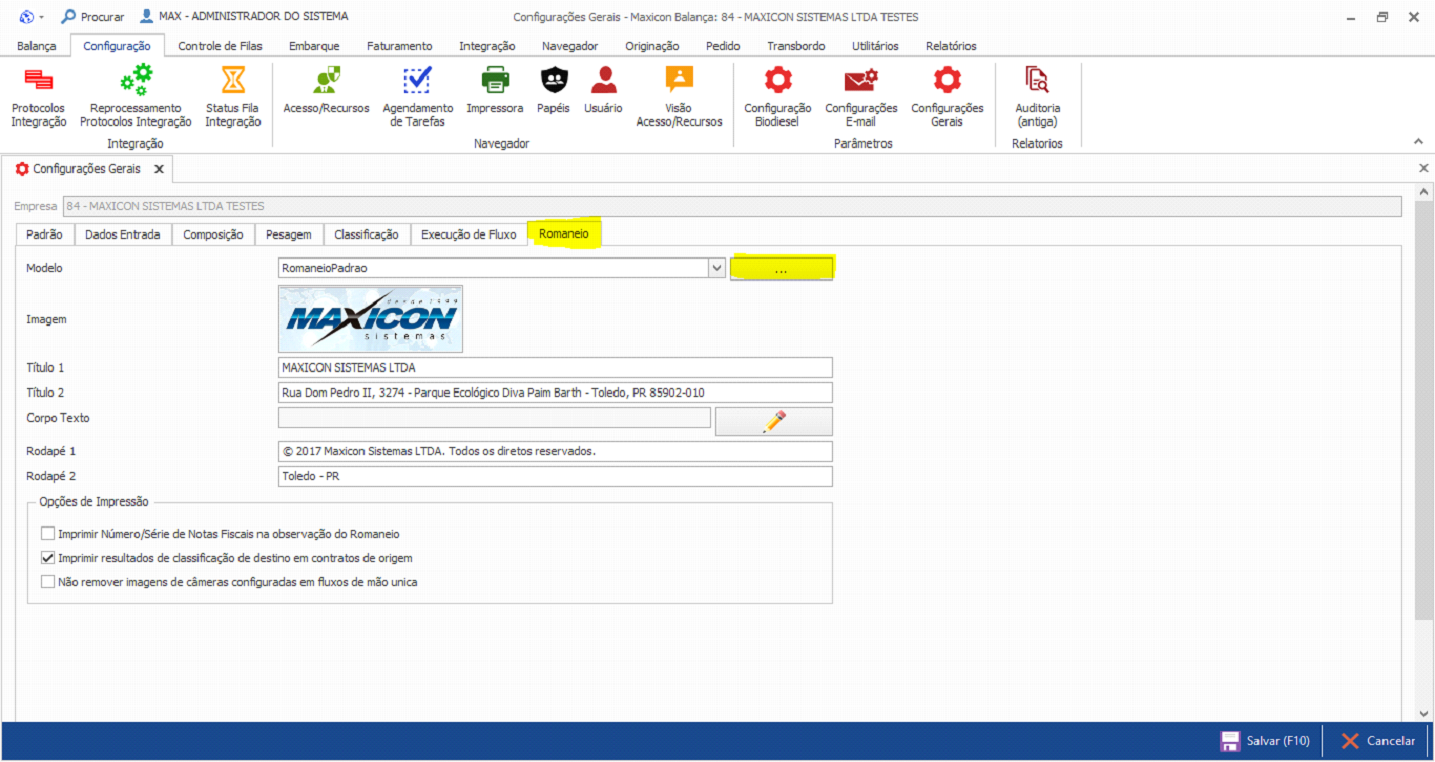The image size is (1435, 762).
Task: Select the Romaneio settings tab
Action: point(565,234)
